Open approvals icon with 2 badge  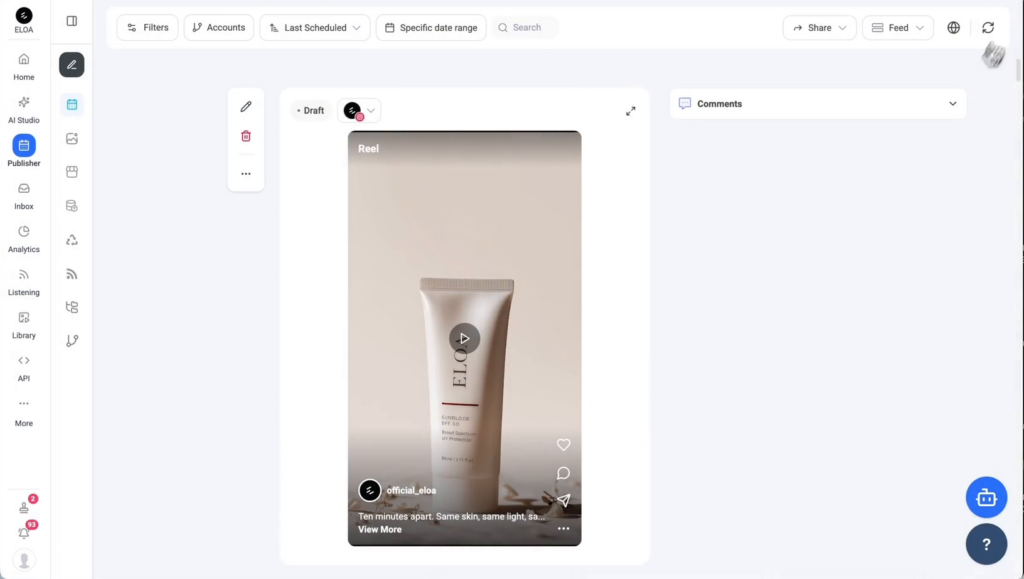pos(25,506)
